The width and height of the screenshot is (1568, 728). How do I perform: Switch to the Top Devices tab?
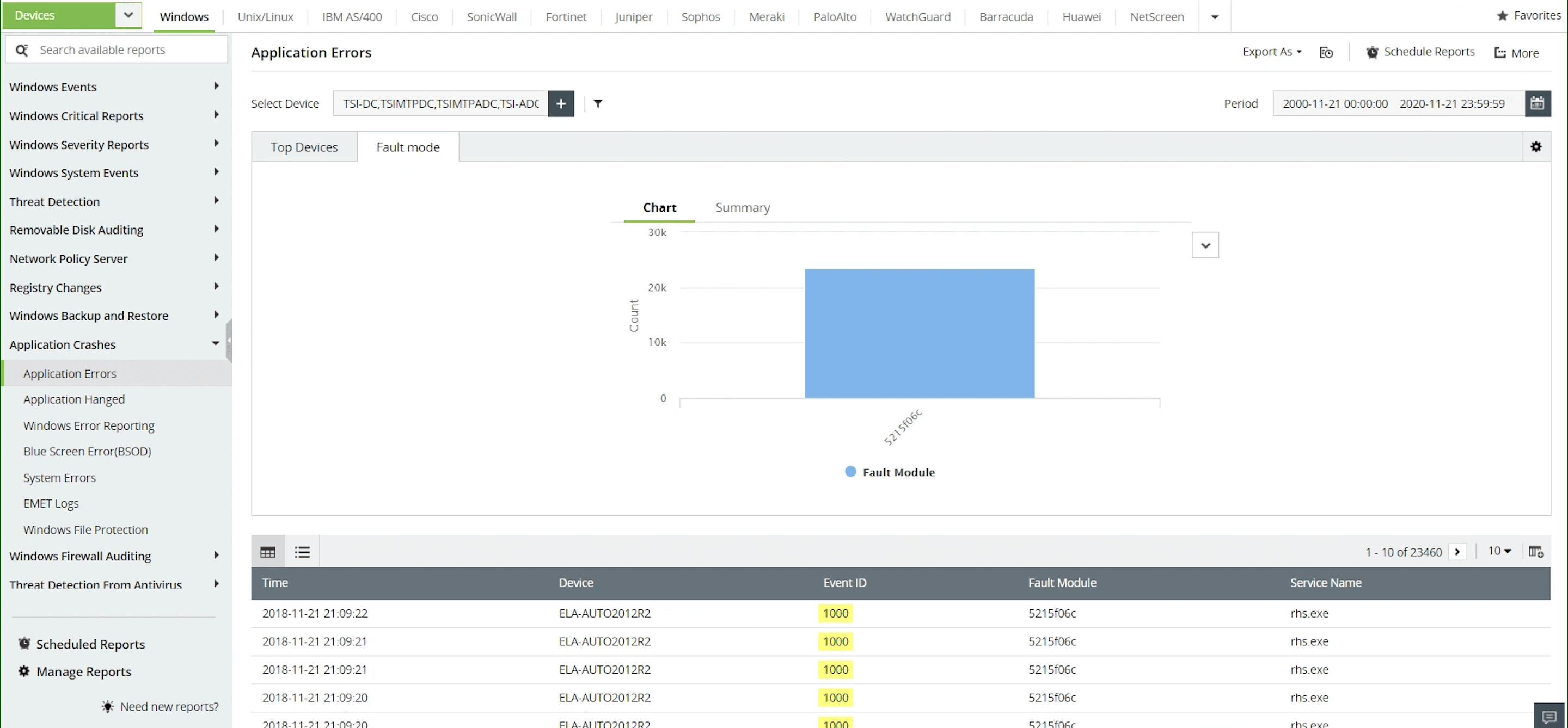click(x=304, y=147)
